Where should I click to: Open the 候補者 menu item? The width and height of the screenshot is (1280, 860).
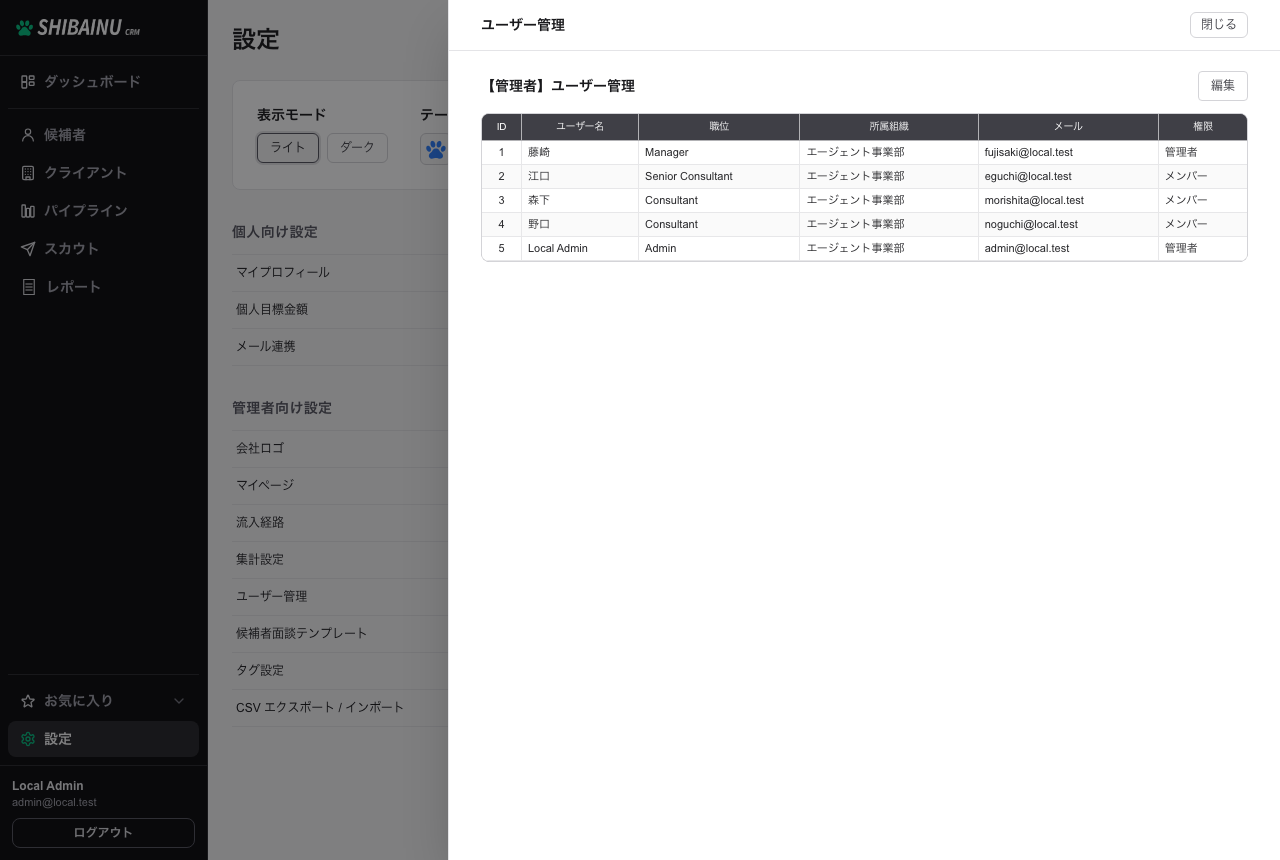click(104, 134)
